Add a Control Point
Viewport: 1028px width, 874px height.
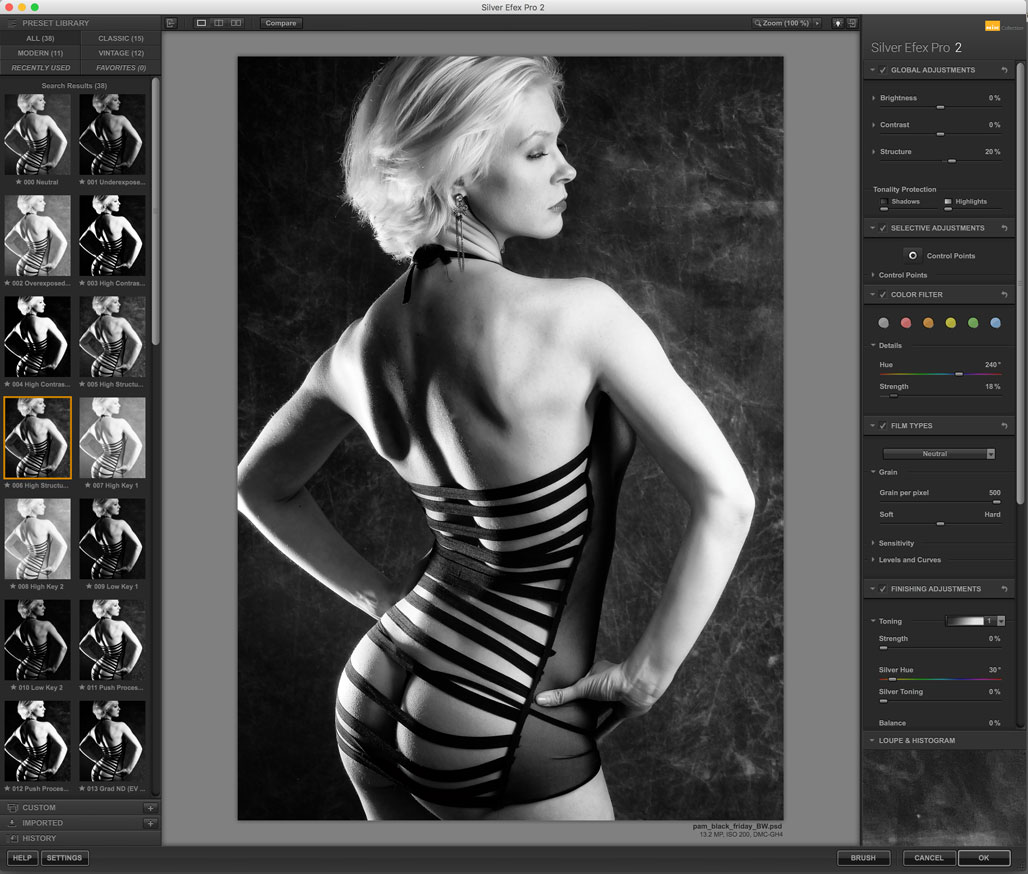tap(912, 256)
